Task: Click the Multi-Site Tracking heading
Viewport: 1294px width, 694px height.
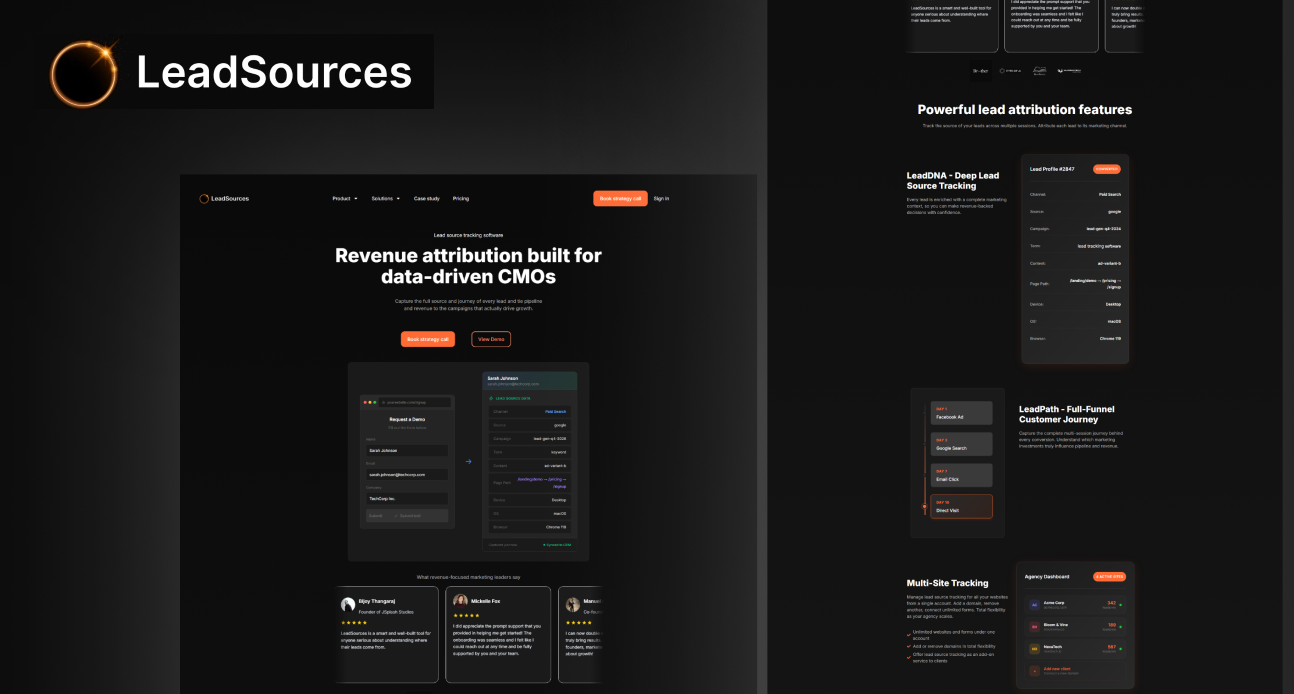Action: tap(947, 583)
